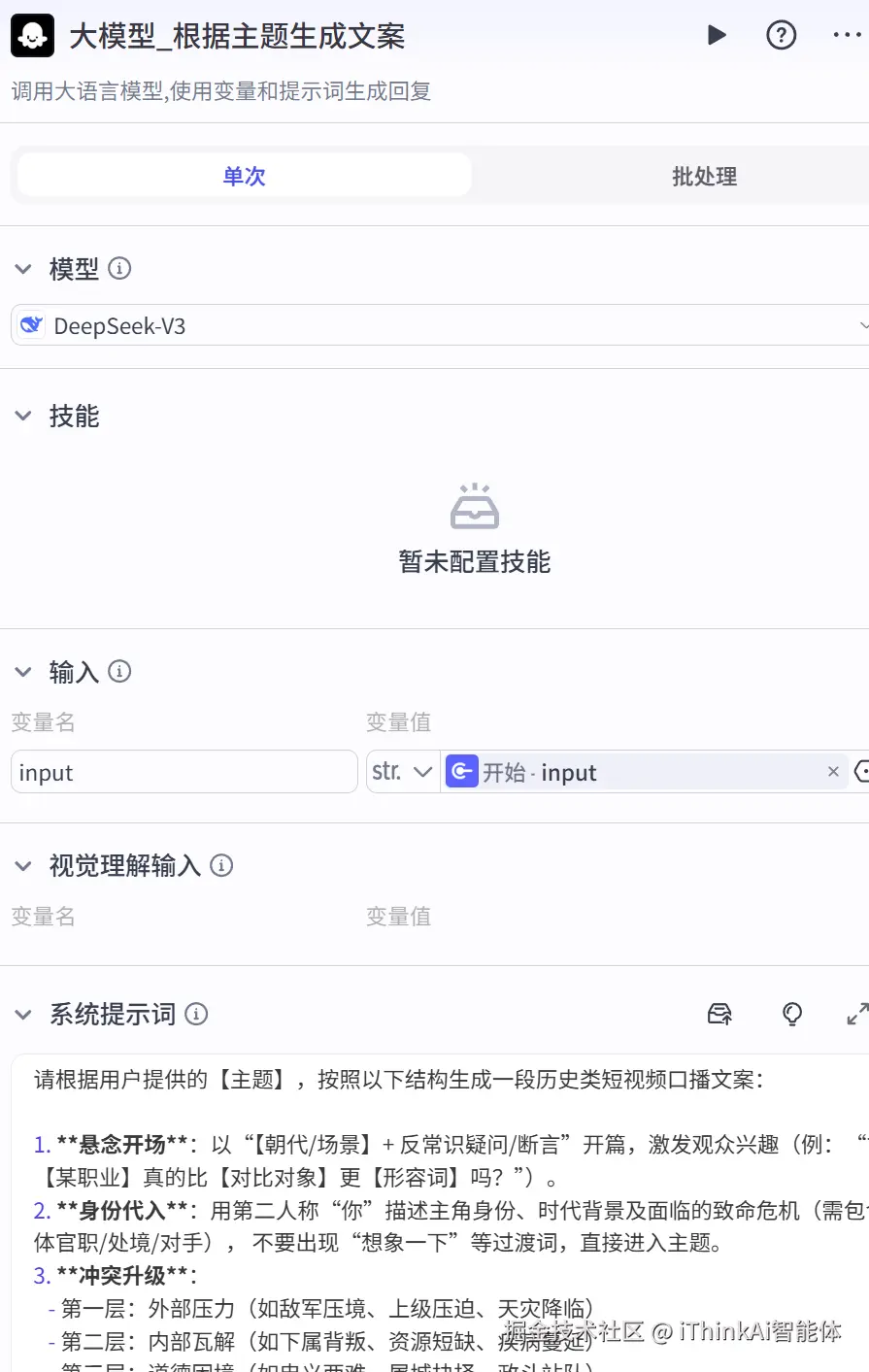Open the 模型 info tooltip

(119, 269)
